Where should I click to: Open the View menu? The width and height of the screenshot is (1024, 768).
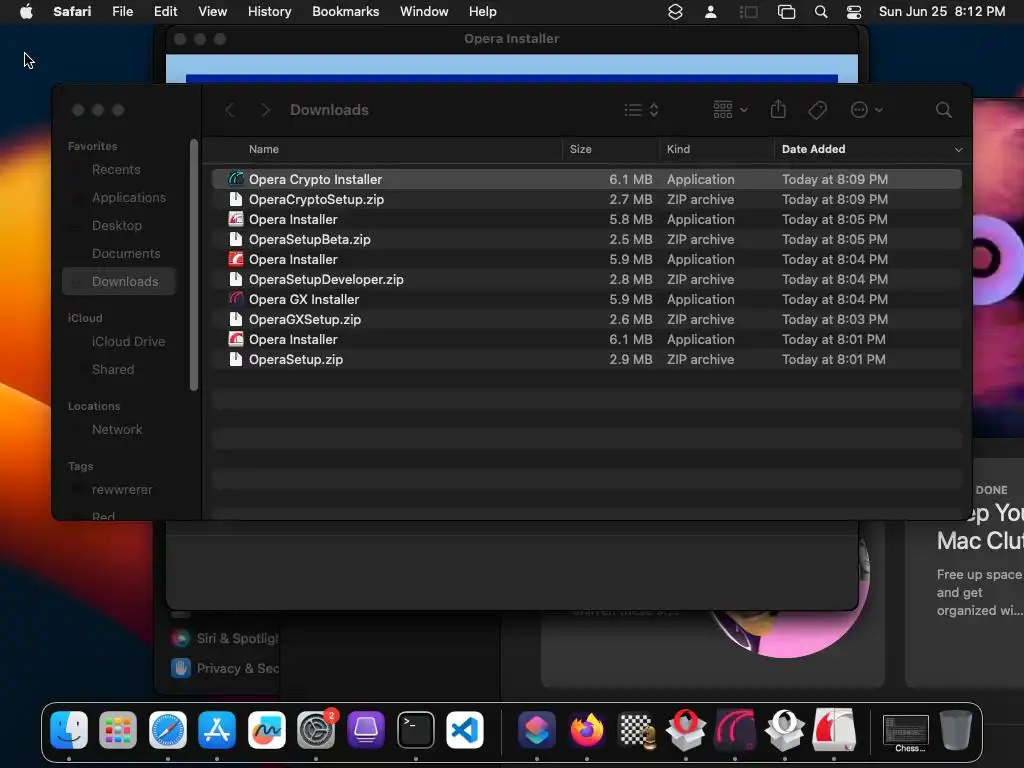212,12
